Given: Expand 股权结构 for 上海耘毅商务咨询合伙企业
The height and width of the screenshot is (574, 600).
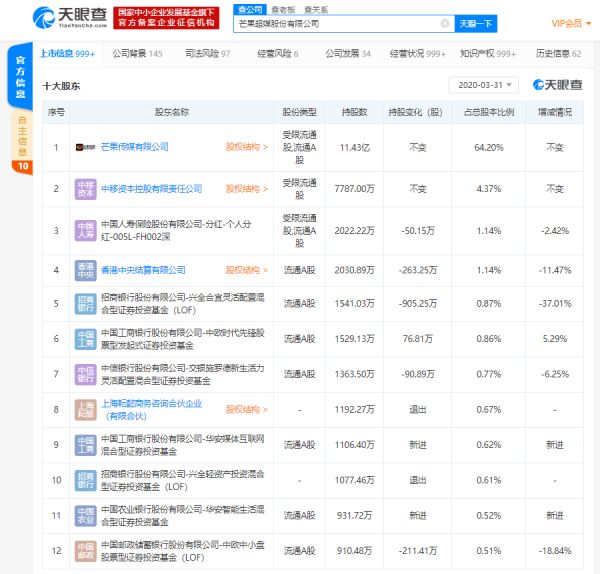Looking at the screenshot, I should 247,408.
